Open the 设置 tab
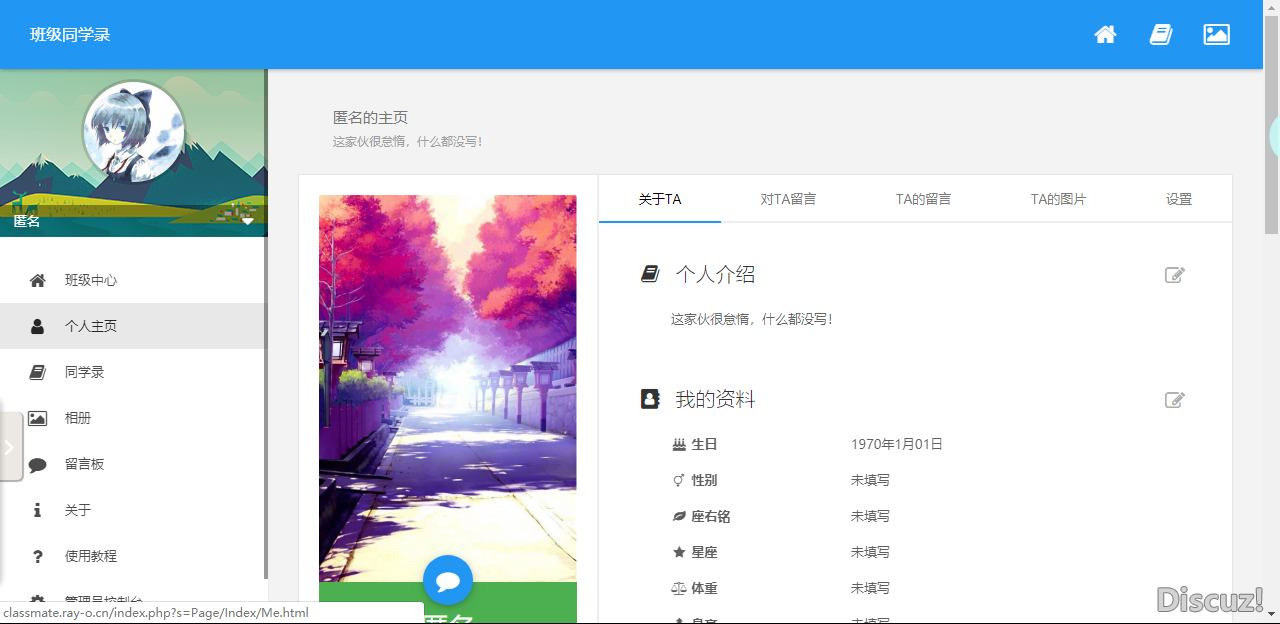The height and width of the screenshot is (624, 1280). coord(1179,199)
